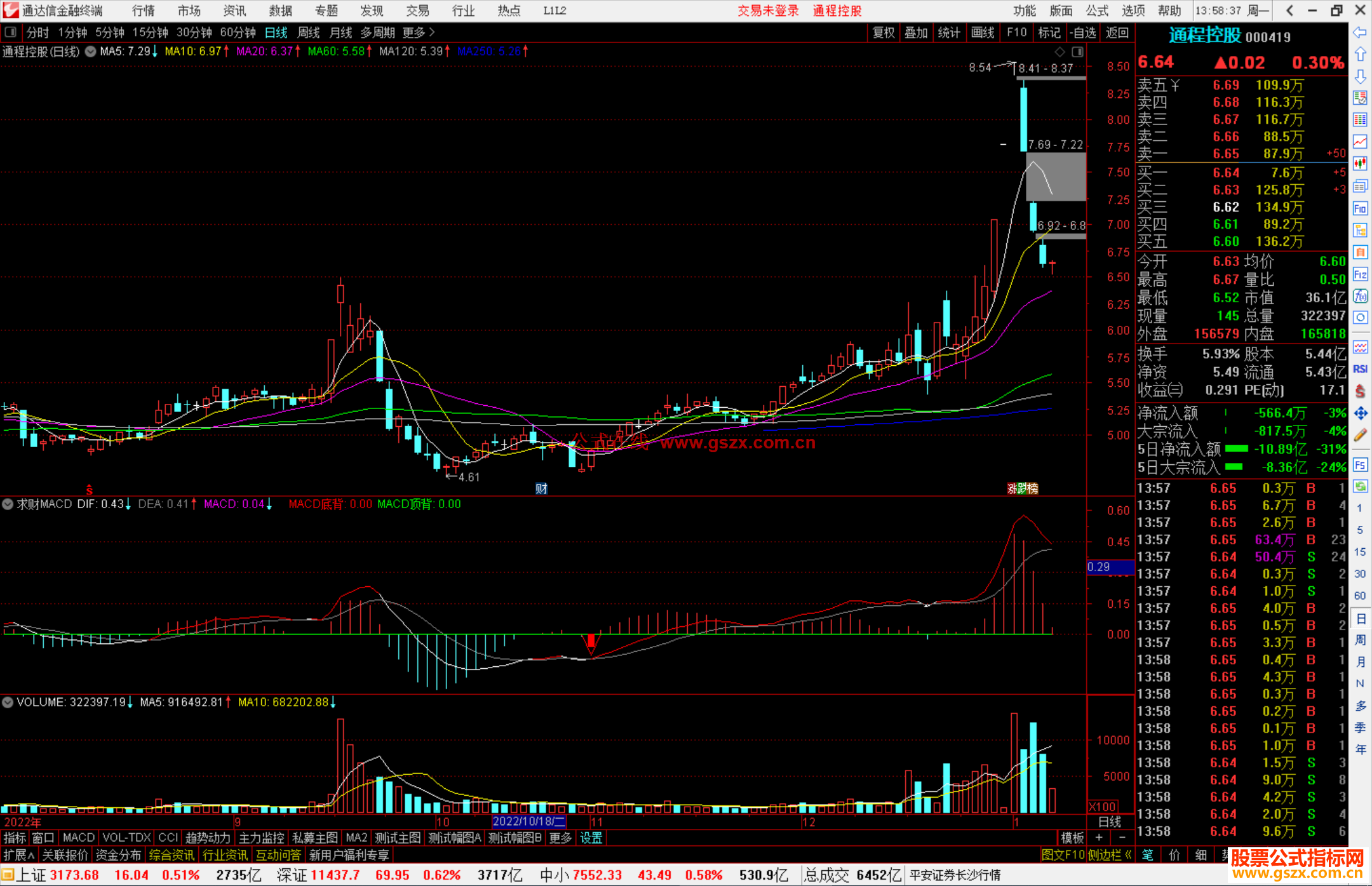The width and height of the screenshot is (1372, 886).
Task: Click the F10 info icon in sidebar
Action: coord(1360,208)
